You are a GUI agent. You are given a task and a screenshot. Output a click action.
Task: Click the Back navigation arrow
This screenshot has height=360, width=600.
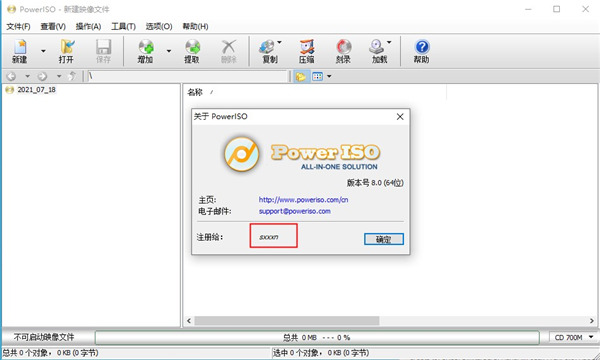11,77
